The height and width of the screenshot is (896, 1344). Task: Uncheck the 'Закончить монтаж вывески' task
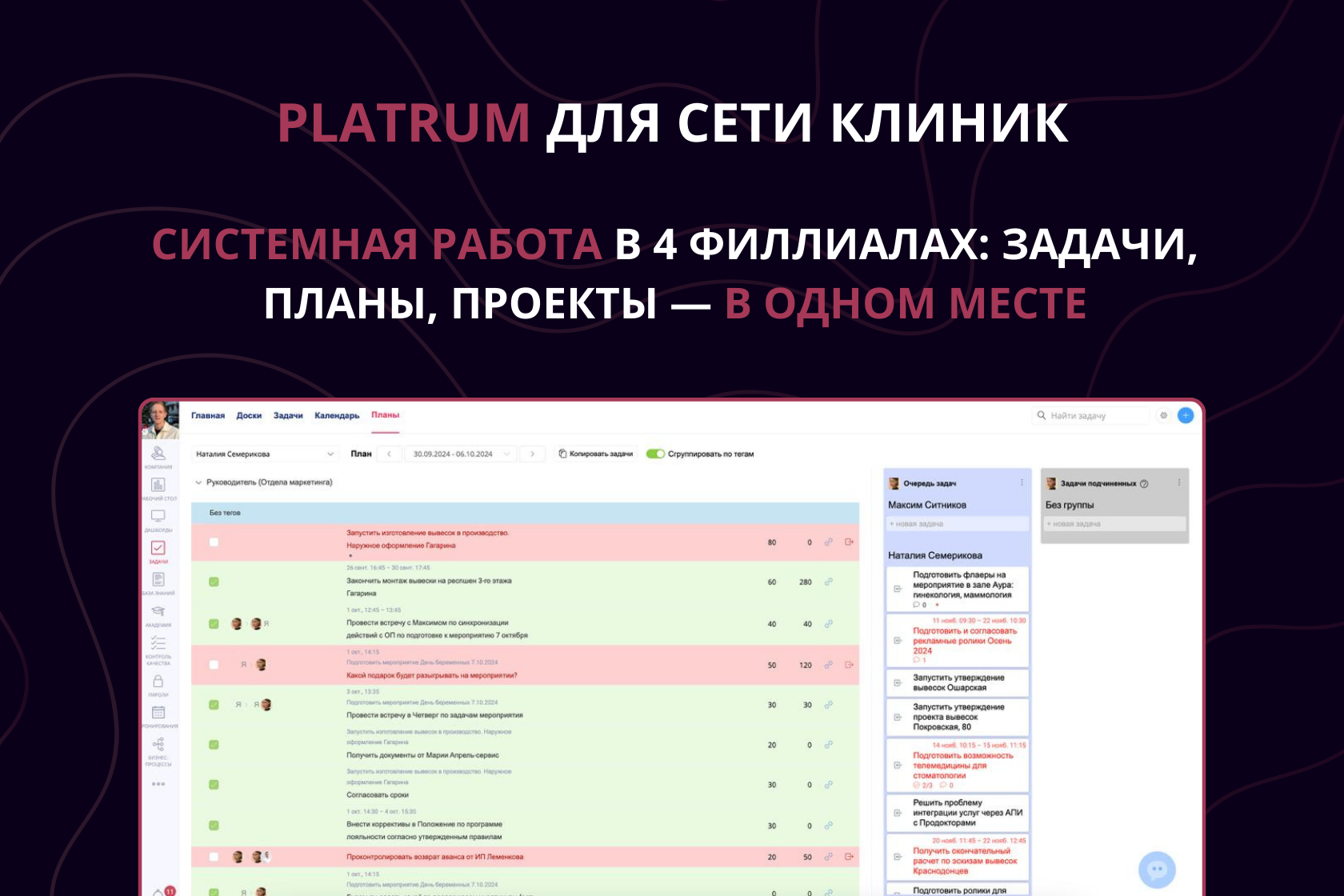[214, 582]
